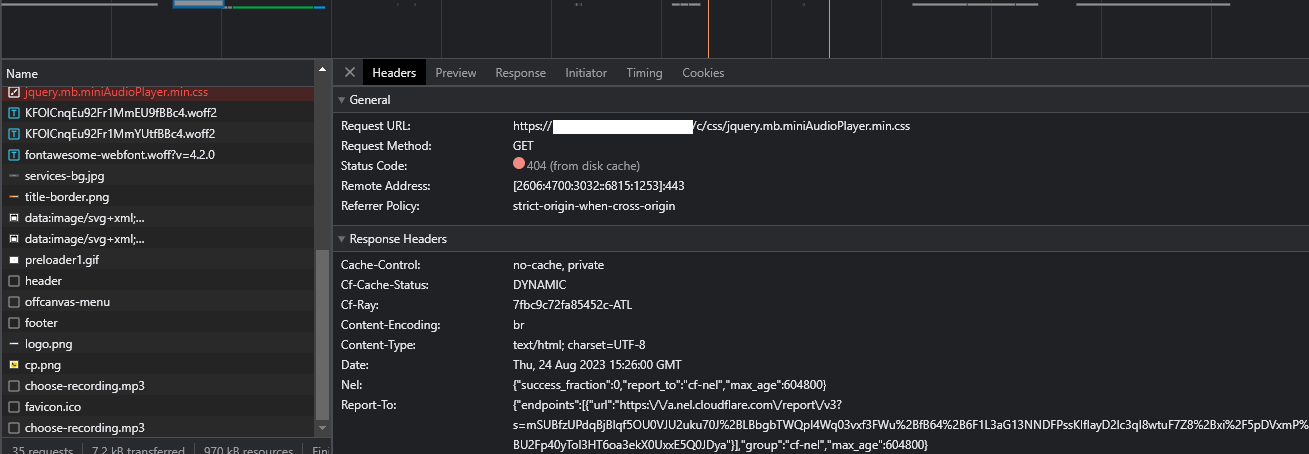Click the font icon for fontawesome-webfont.woff
This screenshot has height=454, width=1309.
click(x=14, y=155)
